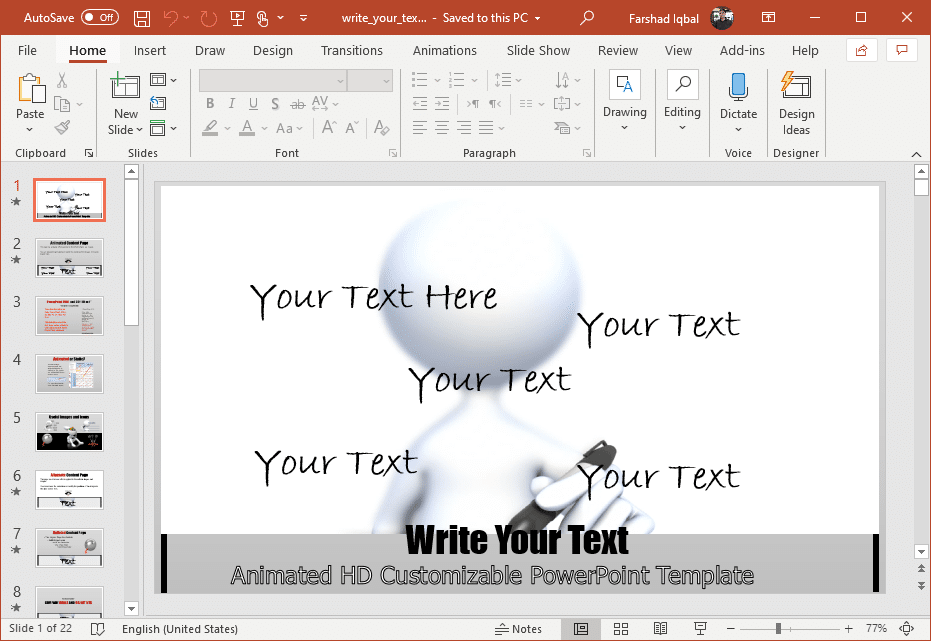Toggle the AutoSave switch
Viewport: 931px width, 641px height.
100,18
